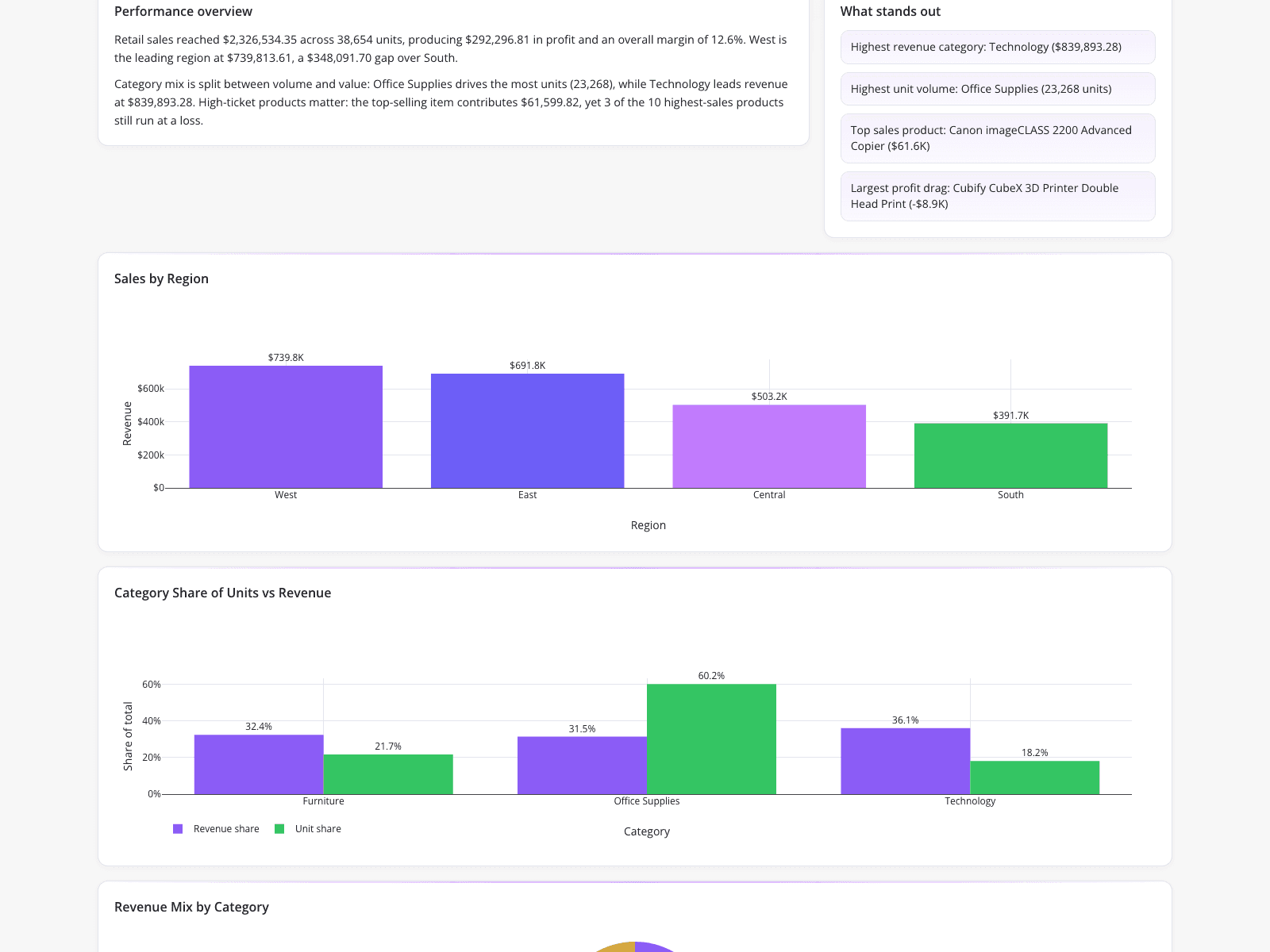Image resolution: width=1270 pixels, height=952 pixels.
Task: Click the "East" x-axis label
Action: [528, 495]
